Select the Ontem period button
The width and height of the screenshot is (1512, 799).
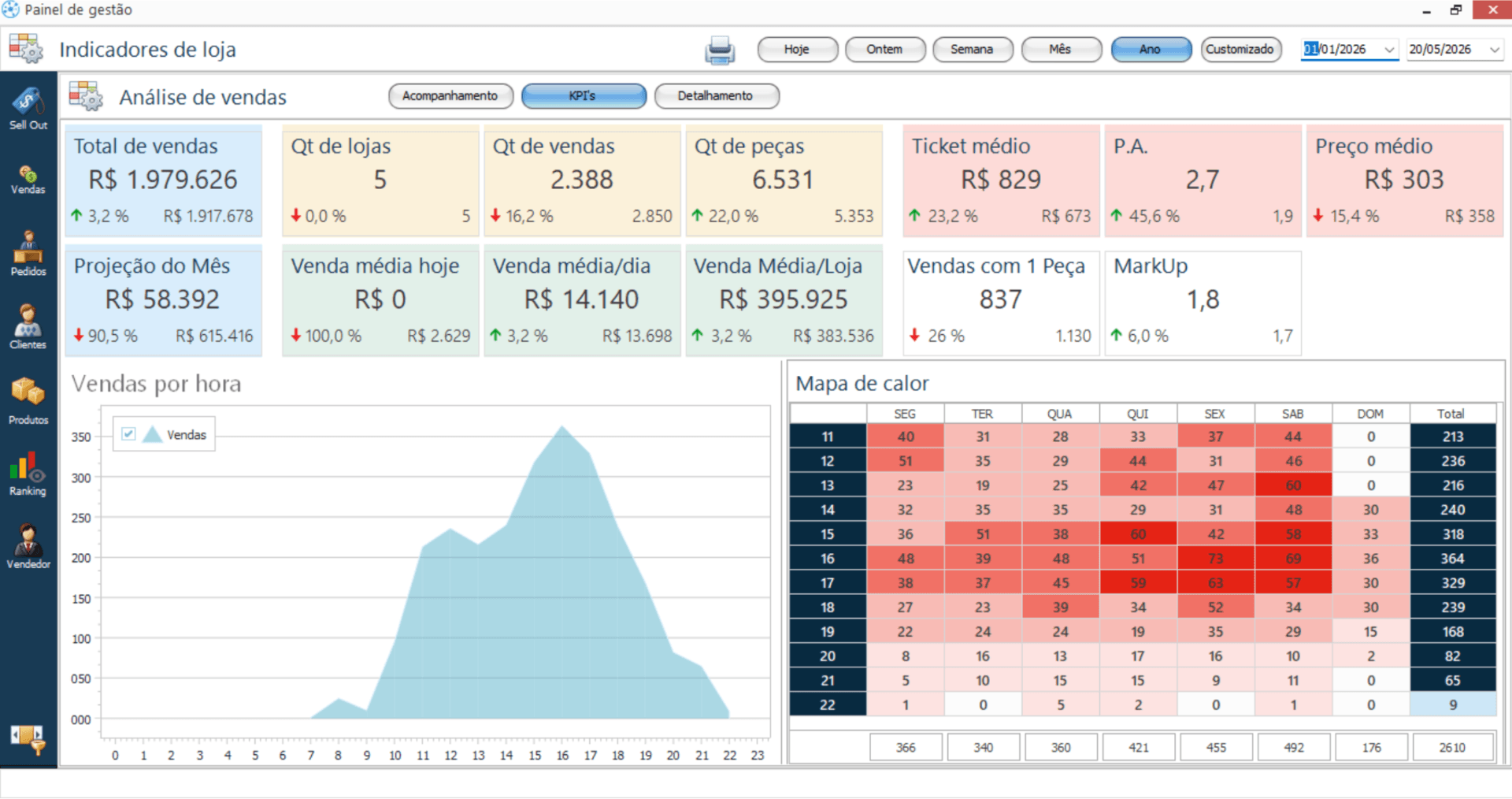[885, 50]
